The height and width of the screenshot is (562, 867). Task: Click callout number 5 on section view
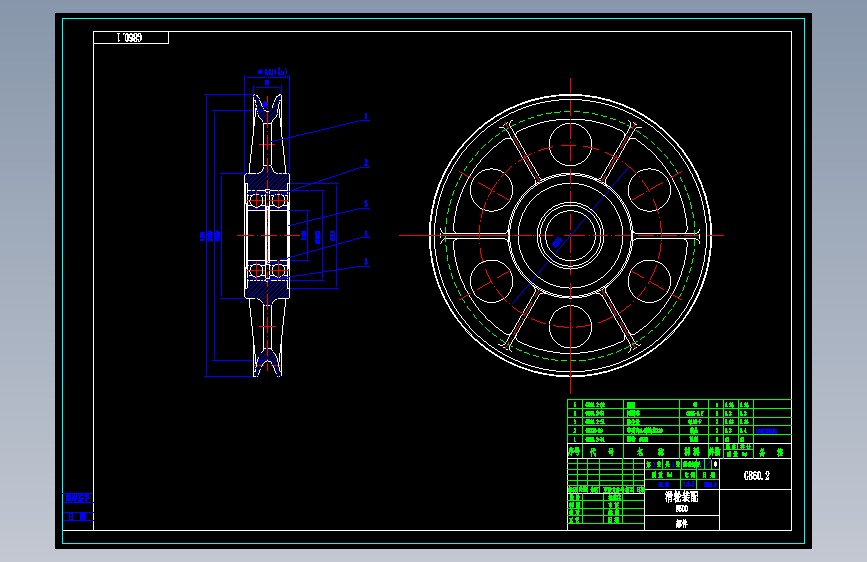365,262
